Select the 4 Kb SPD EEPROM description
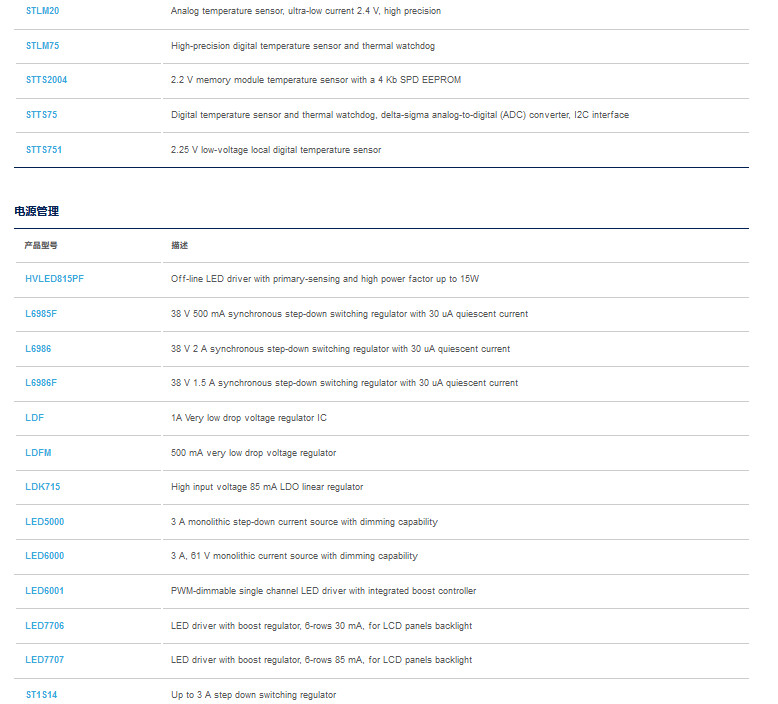 [x=316, y=80]
